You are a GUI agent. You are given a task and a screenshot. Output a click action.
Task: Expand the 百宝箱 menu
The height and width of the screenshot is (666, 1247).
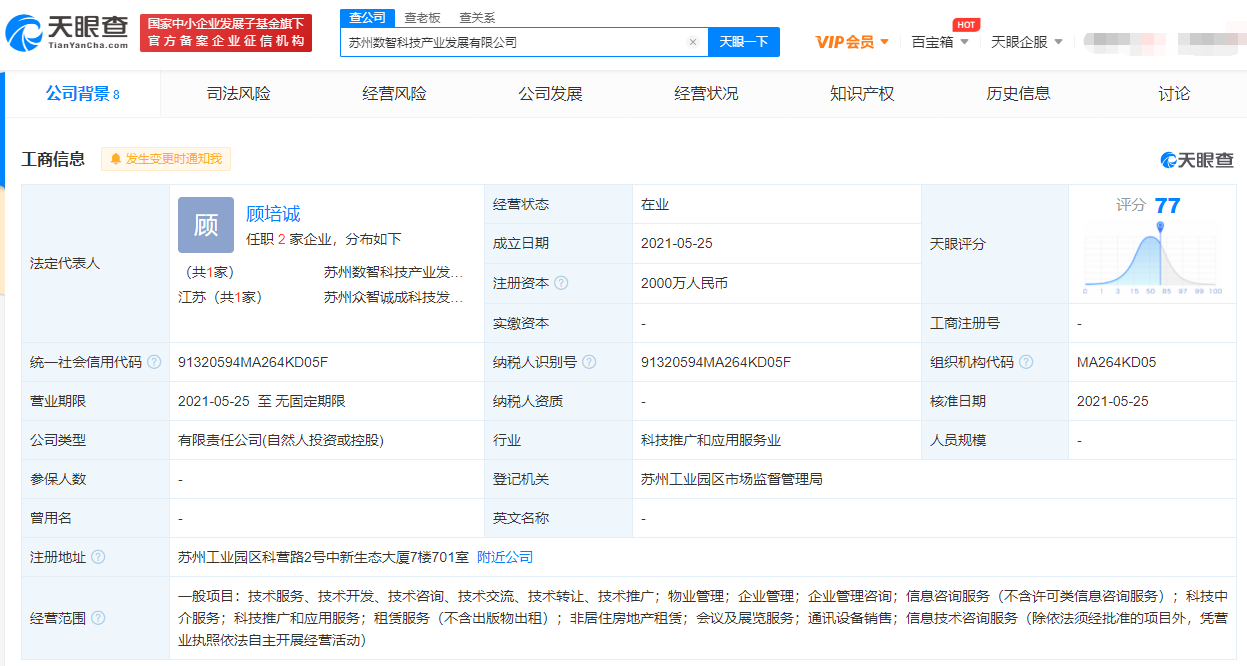coord(939,42)
